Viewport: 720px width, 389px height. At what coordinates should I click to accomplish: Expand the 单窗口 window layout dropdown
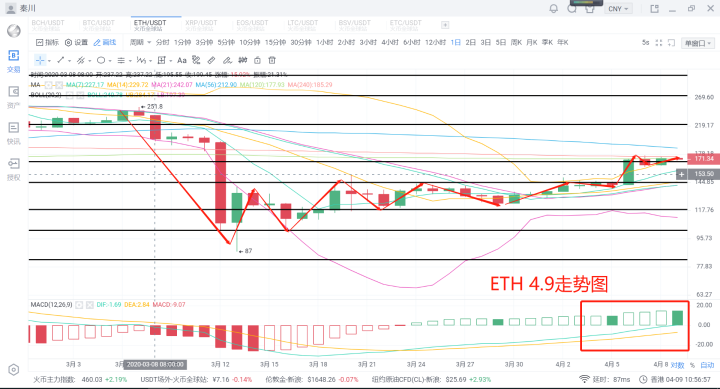click(698, 43)
